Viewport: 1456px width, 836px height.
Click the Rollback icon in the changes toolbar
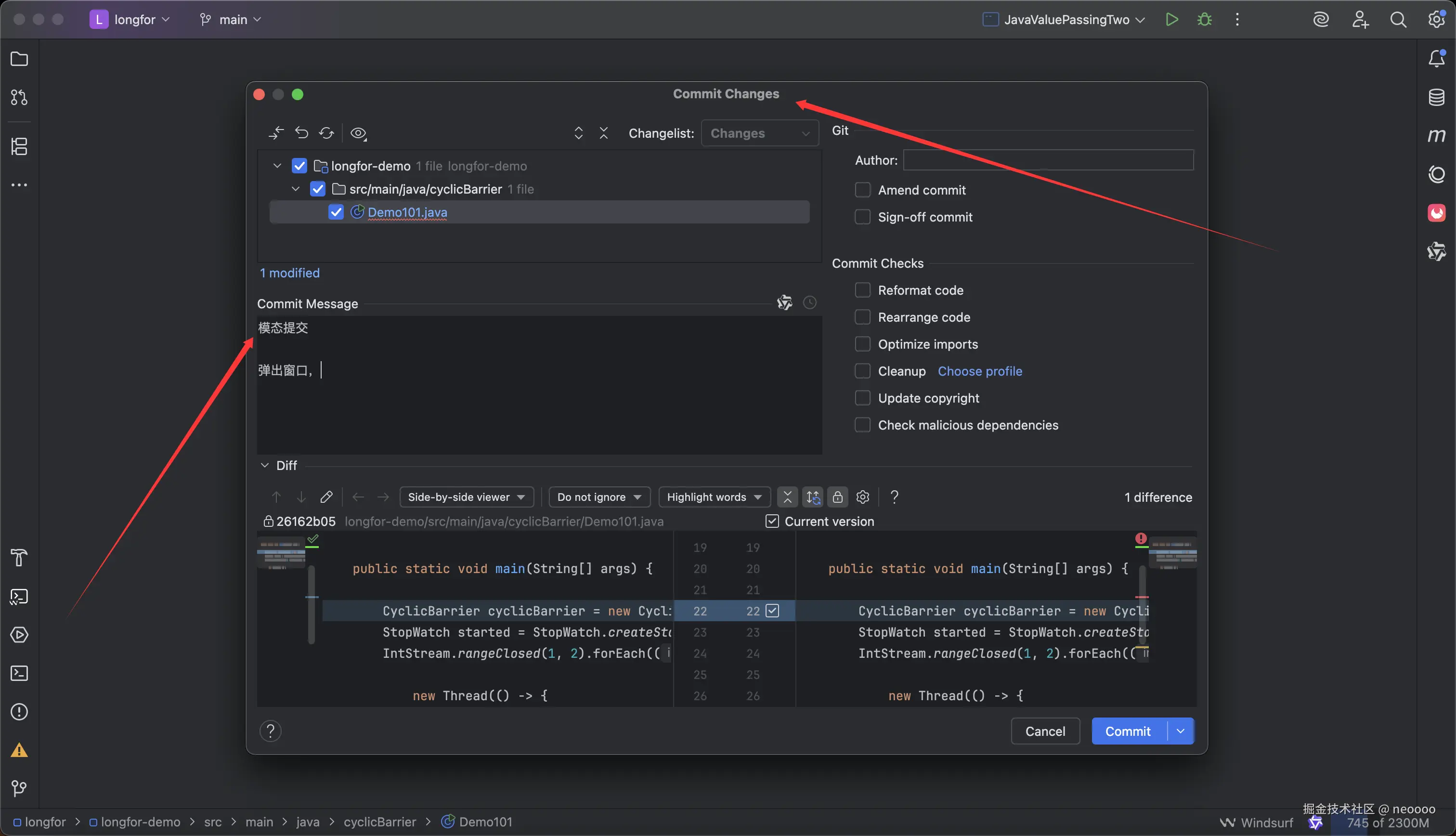(x=301, y=133)
